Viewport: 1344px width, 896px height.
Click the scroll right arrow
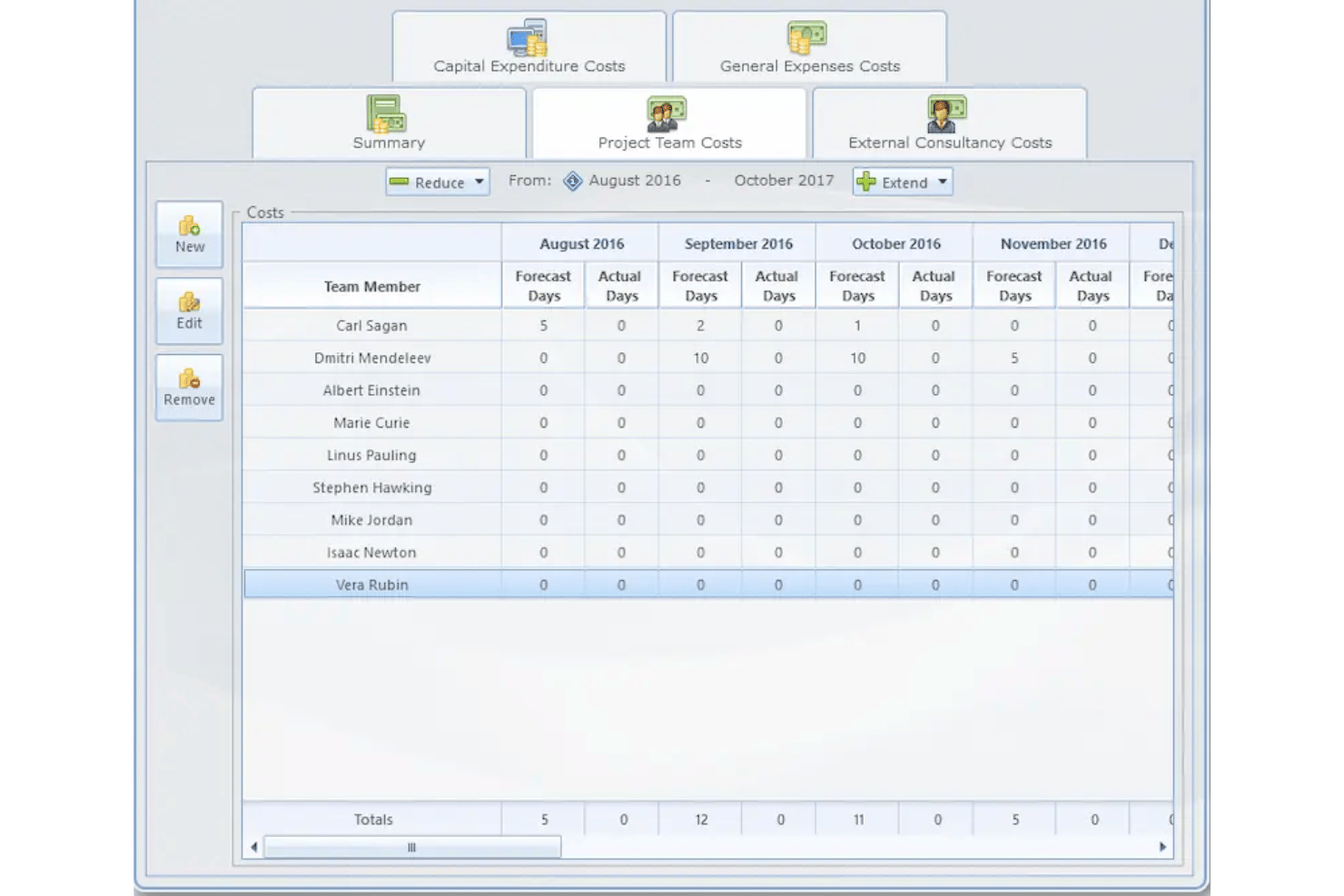coord(1162,847)
